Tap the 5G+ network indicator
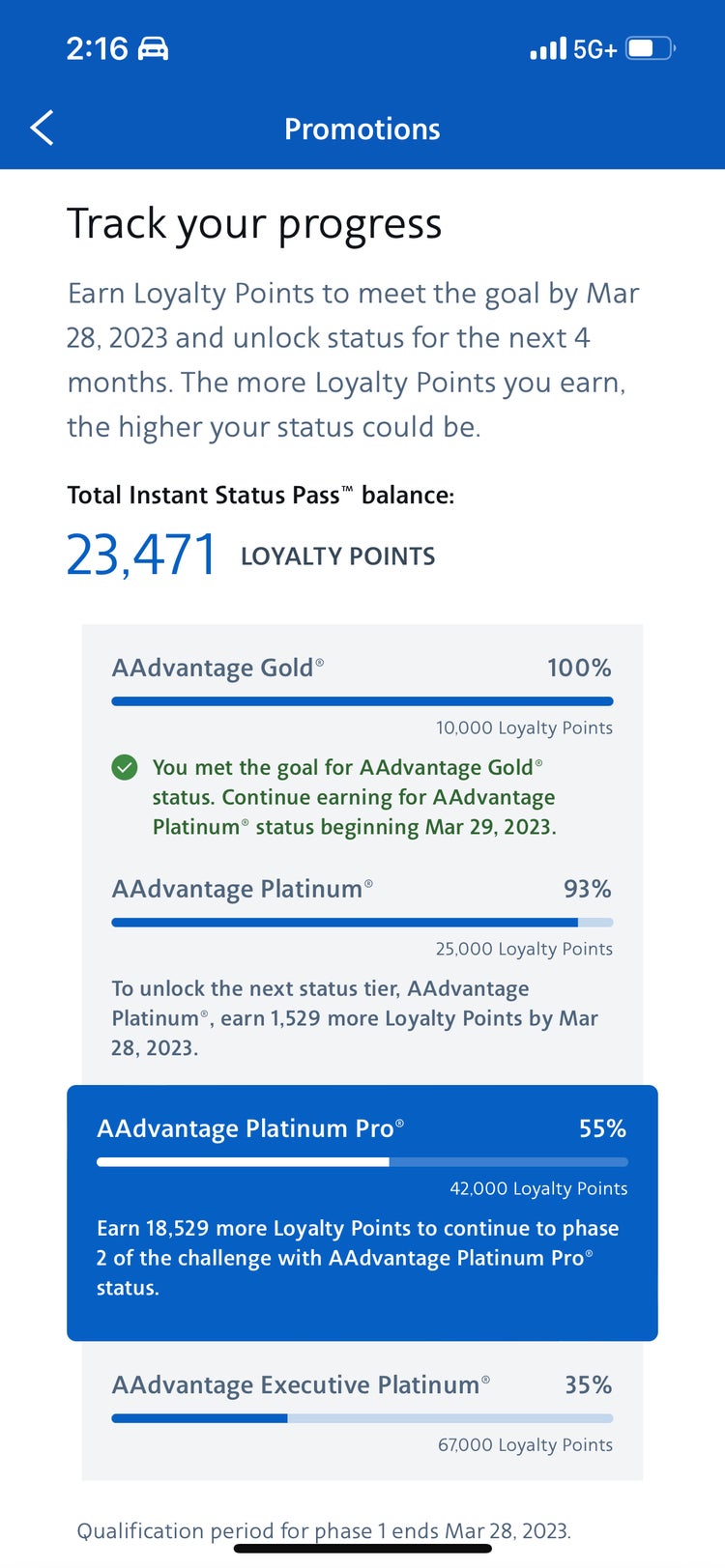Image resolution: width=725 pixels, height=1568 pixels. tap(595, 46)
